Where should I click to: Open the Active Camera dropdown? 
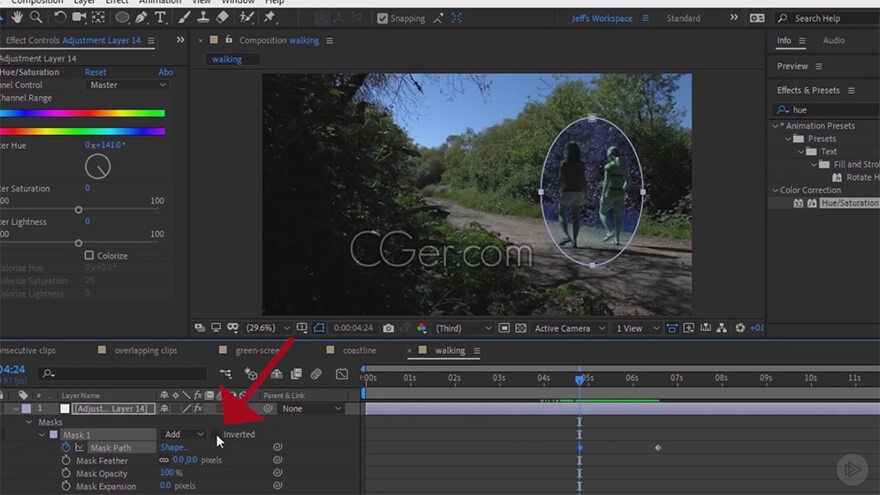(569, 328)
